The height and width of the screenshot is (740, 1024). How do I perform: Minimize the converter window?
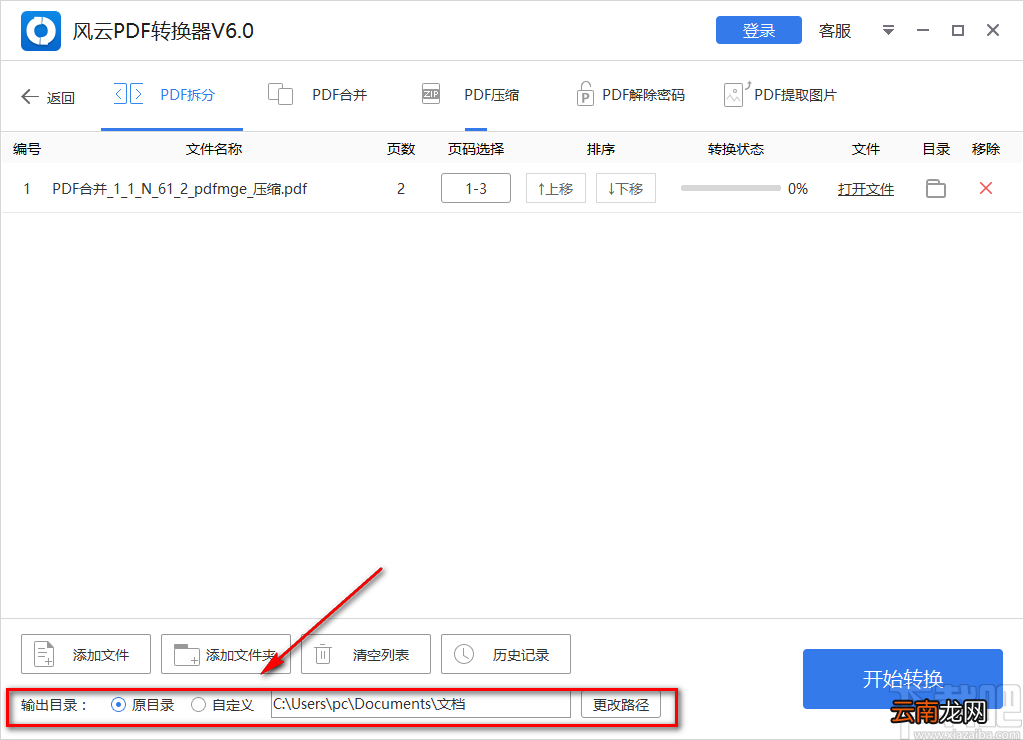(x=923, y=30)
